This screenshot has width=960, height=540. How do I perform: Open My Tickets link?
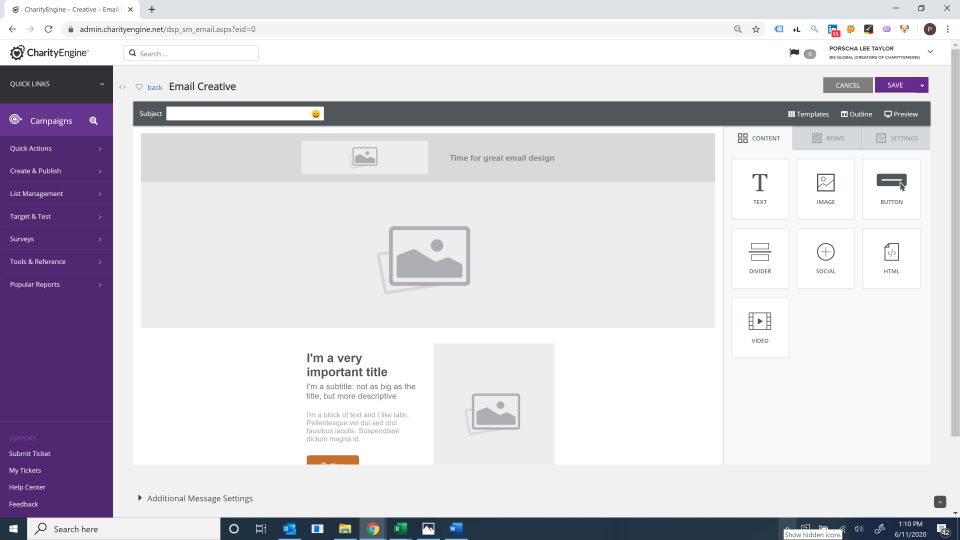coord(25,470)
